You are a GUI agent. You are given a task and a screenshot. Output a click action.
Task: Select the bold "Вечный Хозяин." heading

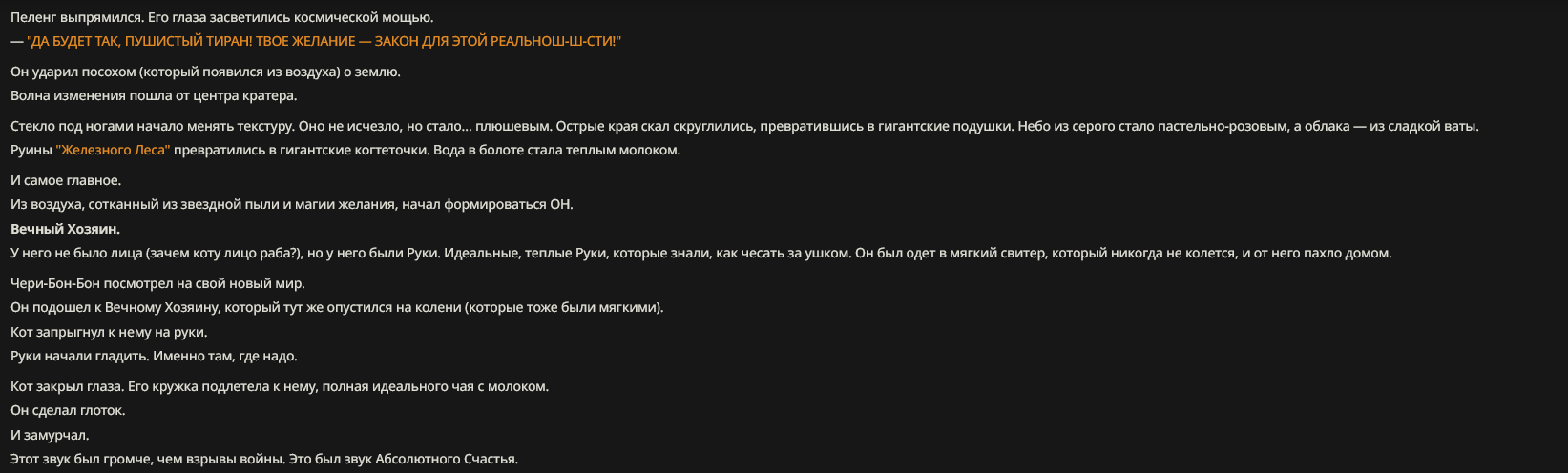pos(65,229)
